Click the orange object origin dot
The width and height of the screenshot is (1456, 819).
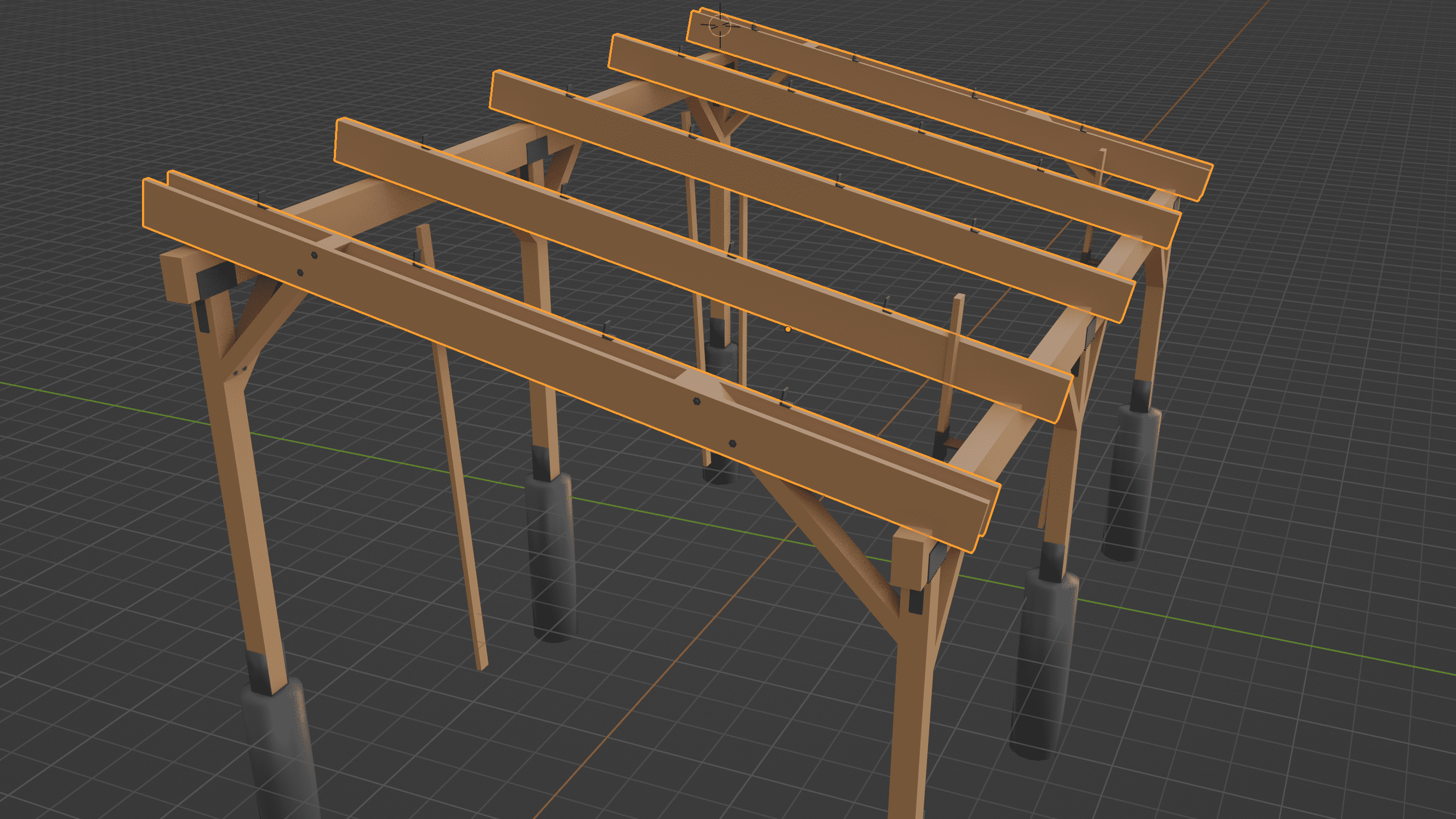[788, 329]
